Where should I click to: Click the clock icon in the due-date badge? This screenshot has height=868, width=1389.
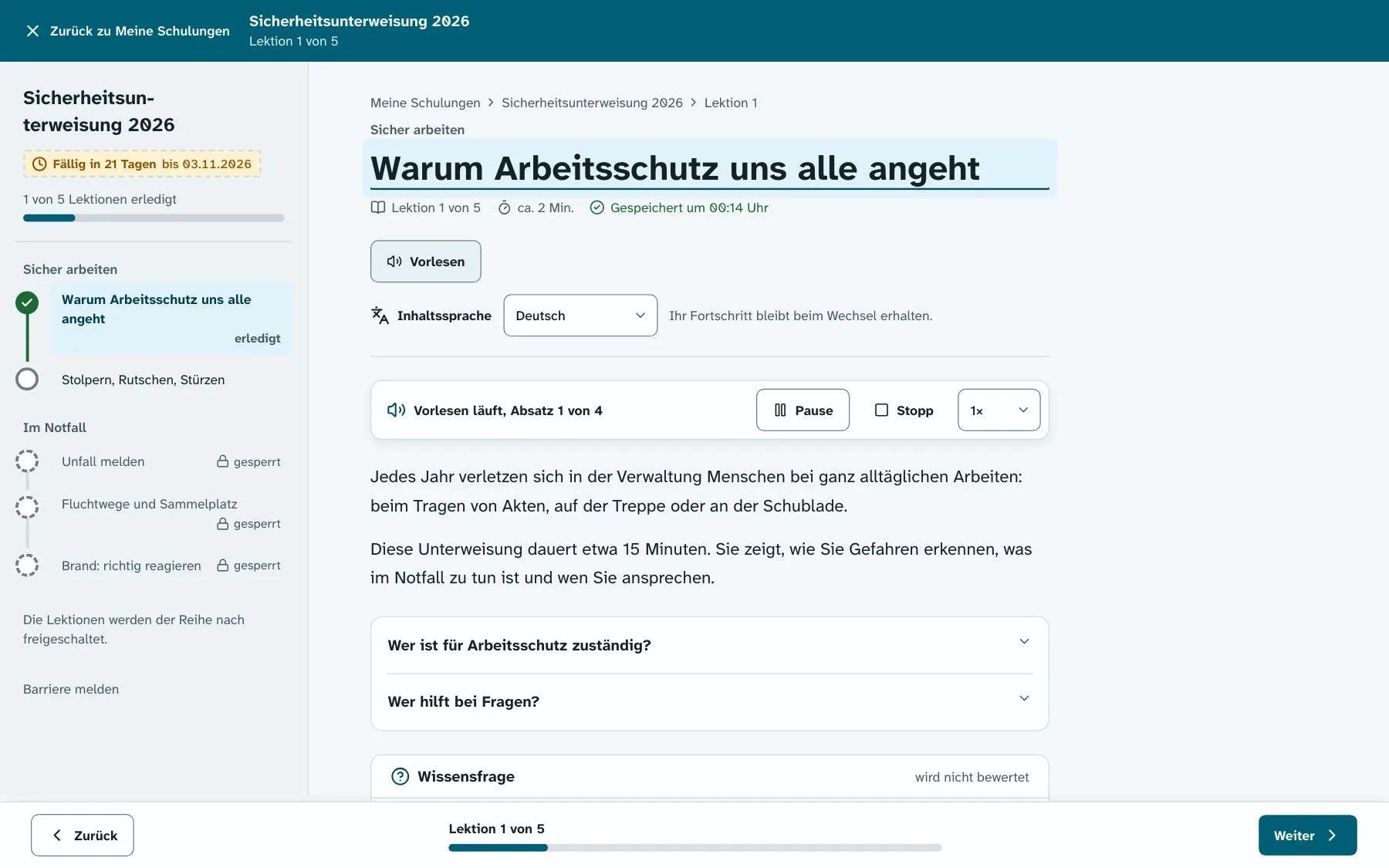click(x=39, y=164)
